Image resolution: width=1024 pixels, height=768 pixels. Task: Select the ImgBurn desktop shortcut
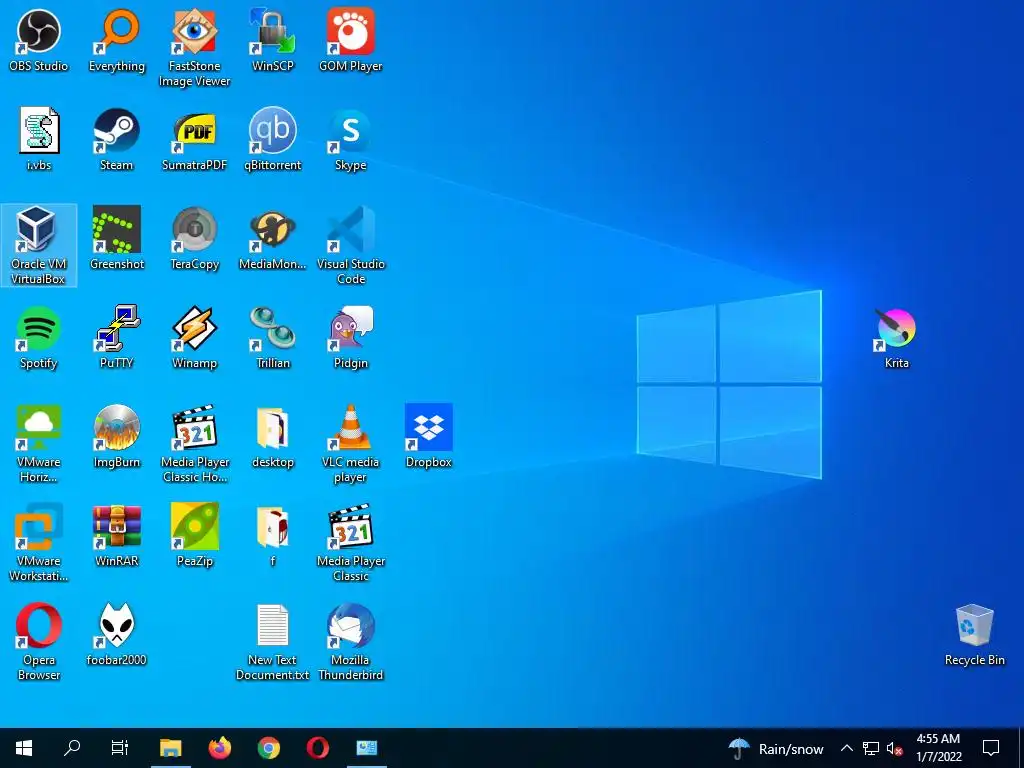click(x=117, y=436)
